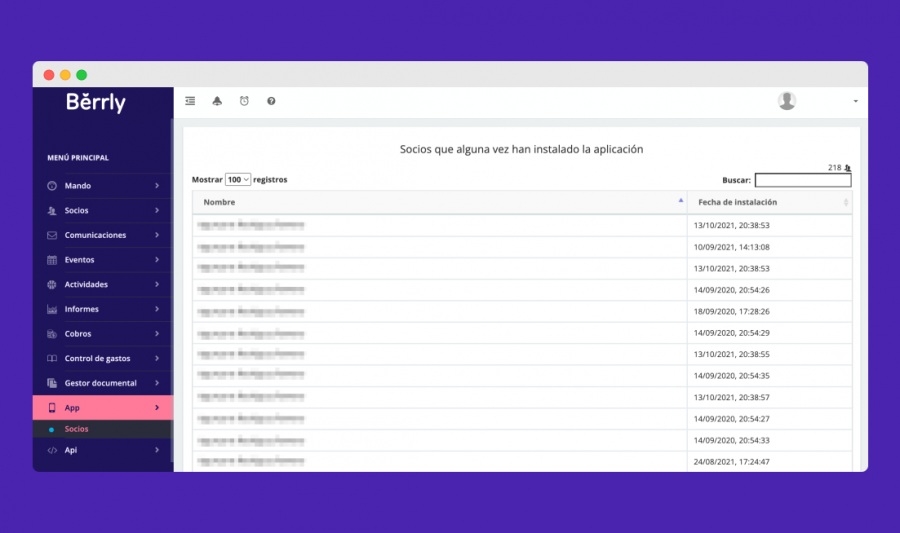Open the alarm clock reminders icon

[244, 101]
